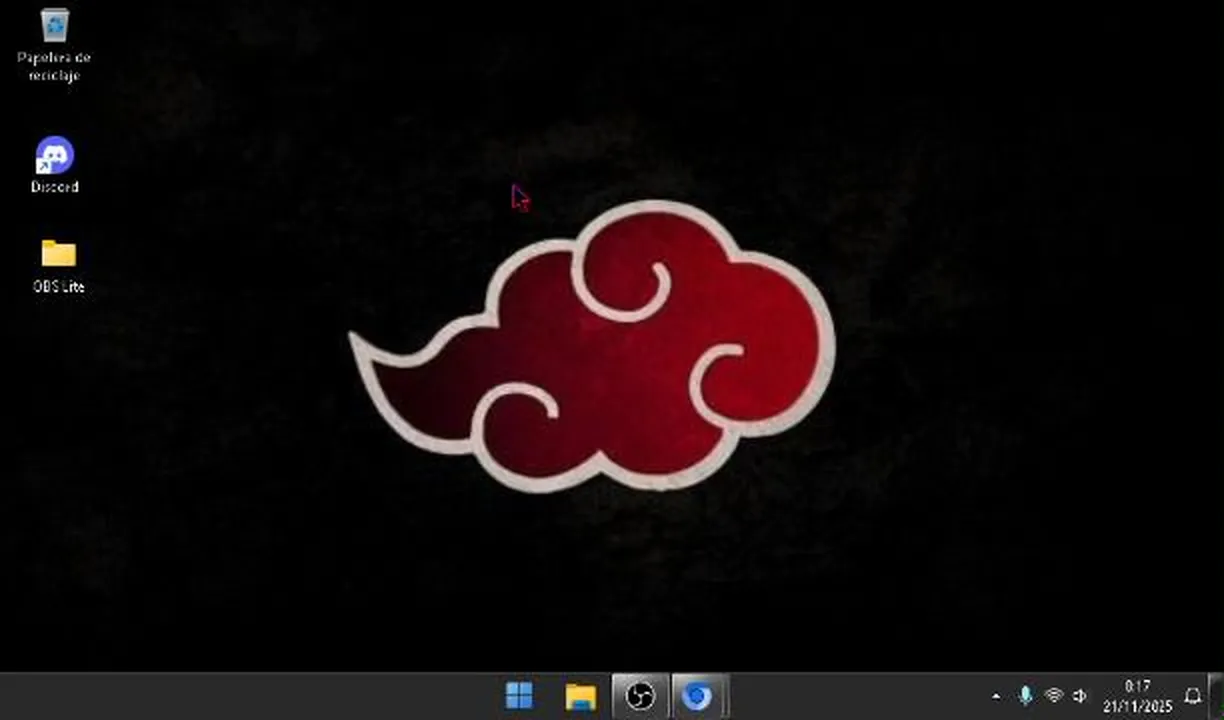Image resolution: width=1224 pixels, height=720 pixels.
Task: Switch to the blue browser taskbar app
Action: [x=698, y=696]
